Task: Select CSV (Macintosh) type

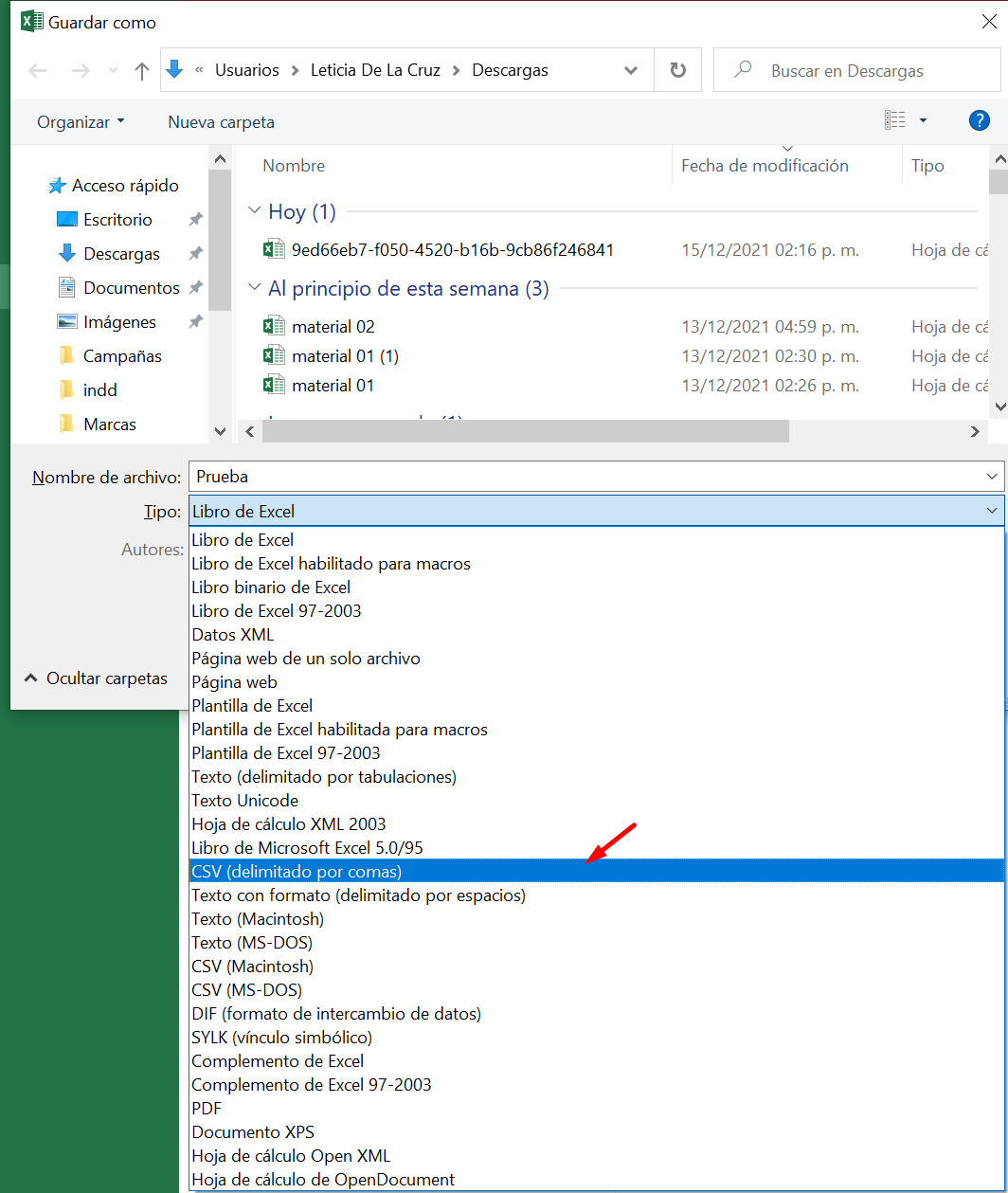Action: click(x=597, y=967)
